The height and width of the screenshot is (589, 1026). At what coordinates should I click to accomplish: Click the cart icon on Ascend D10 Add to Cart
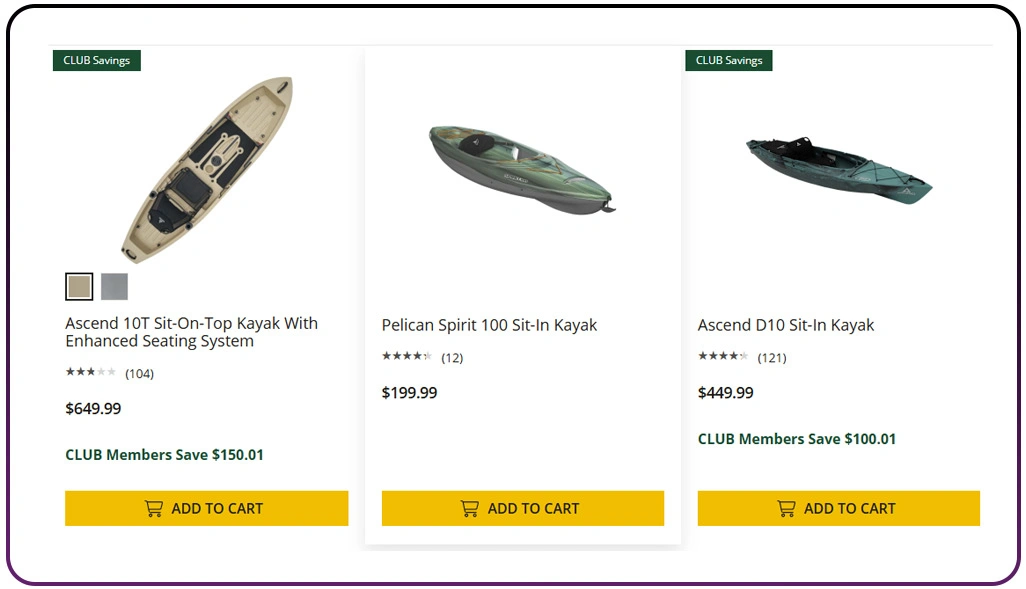(785, 508)
